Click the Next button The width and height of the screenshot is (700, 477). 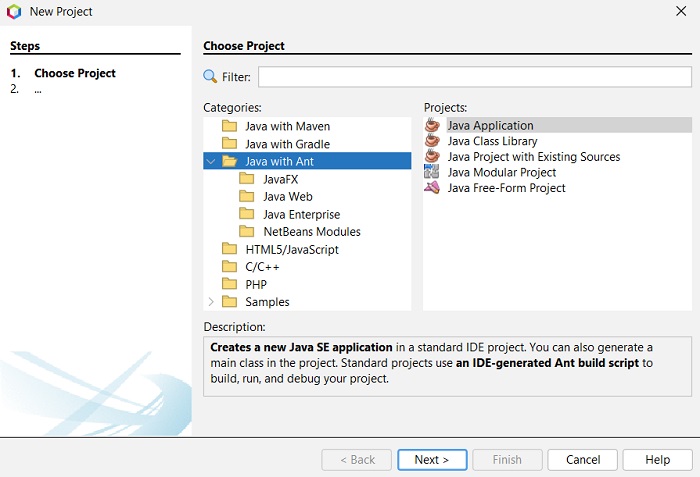pos(432,460)
